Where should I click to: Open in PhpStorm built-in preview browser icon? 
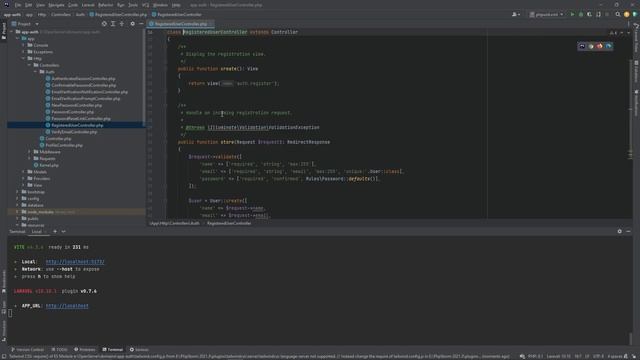pyautogui.click(x=582, y=46)
